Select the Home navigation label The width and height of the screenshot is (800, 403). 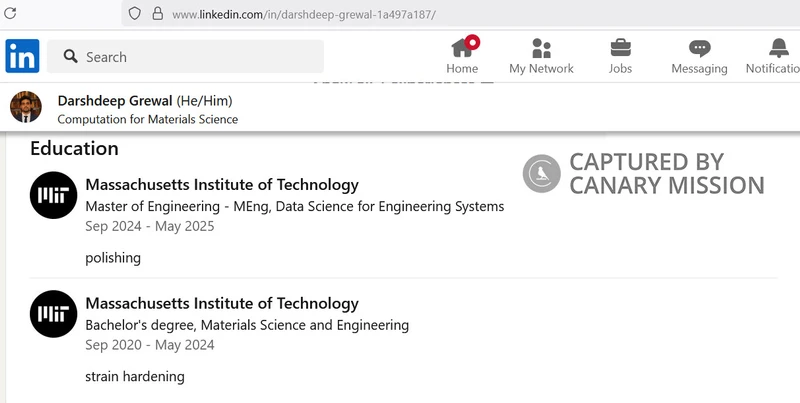(x=462, y=69)
